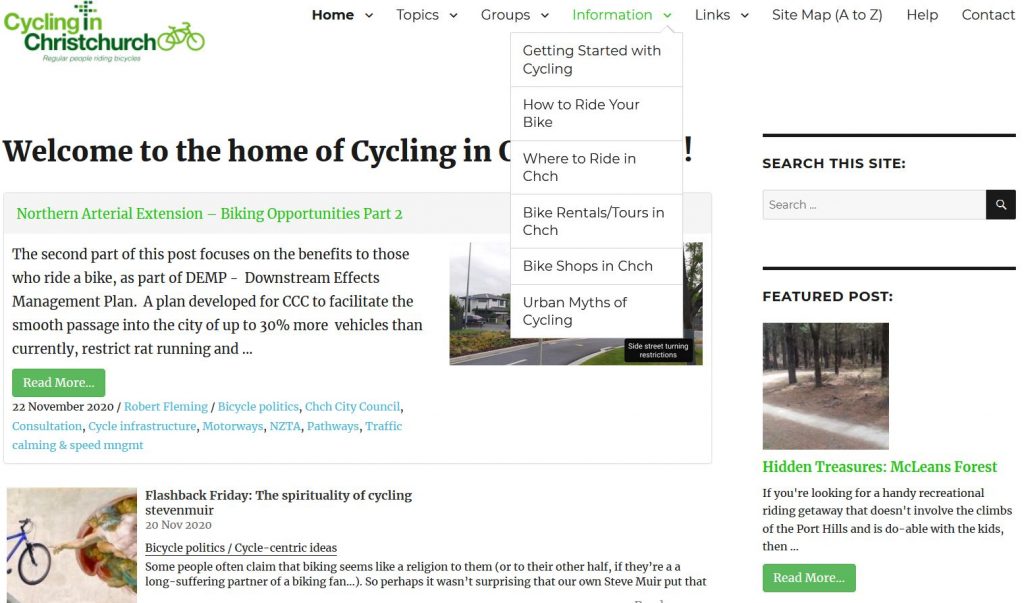Click Read More under McLeans Forest post
Screen dimensions: 1024x603
pos(808,578)
